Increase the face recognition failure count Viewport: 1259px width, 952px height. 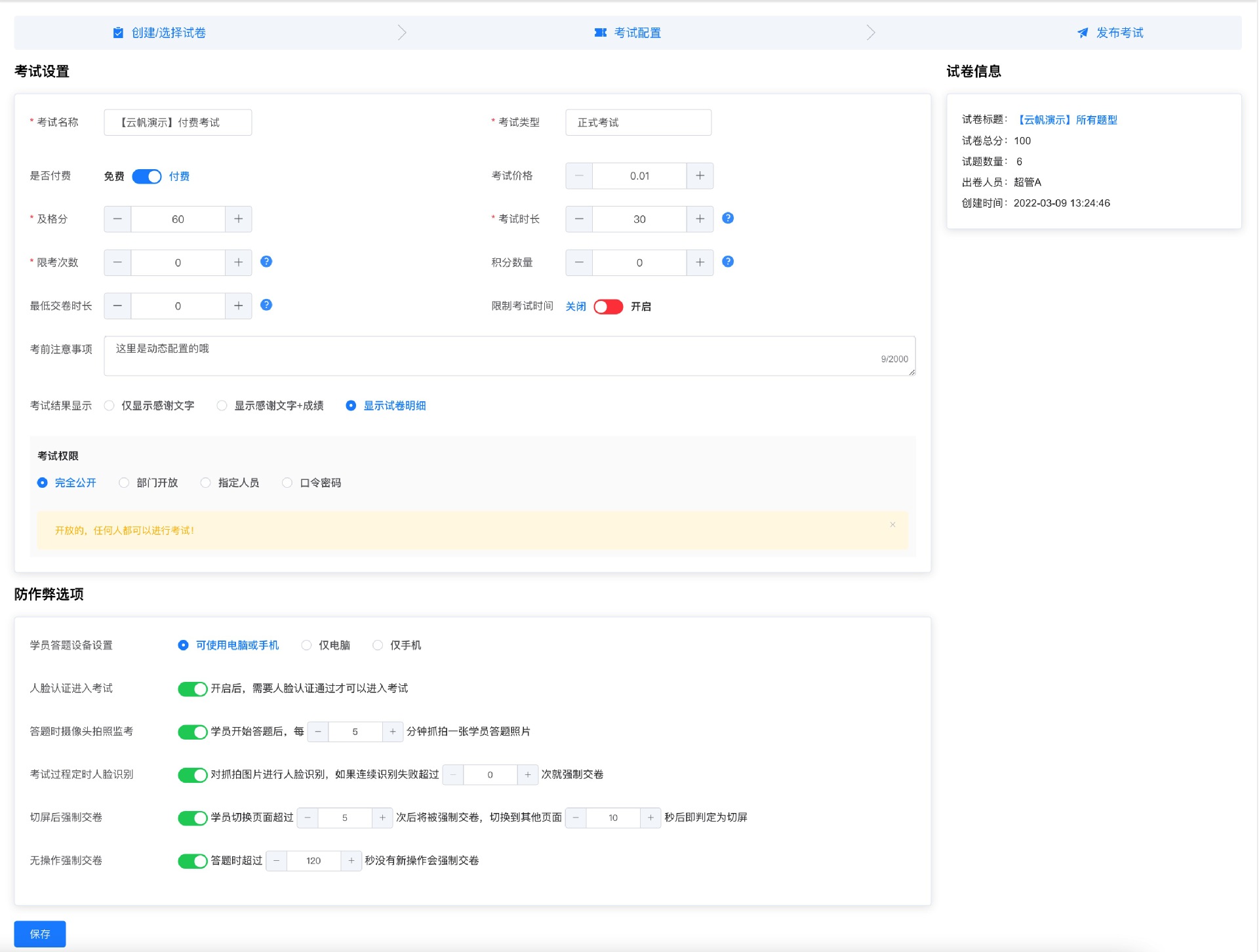pyautogui.click(x=528, y=775)
